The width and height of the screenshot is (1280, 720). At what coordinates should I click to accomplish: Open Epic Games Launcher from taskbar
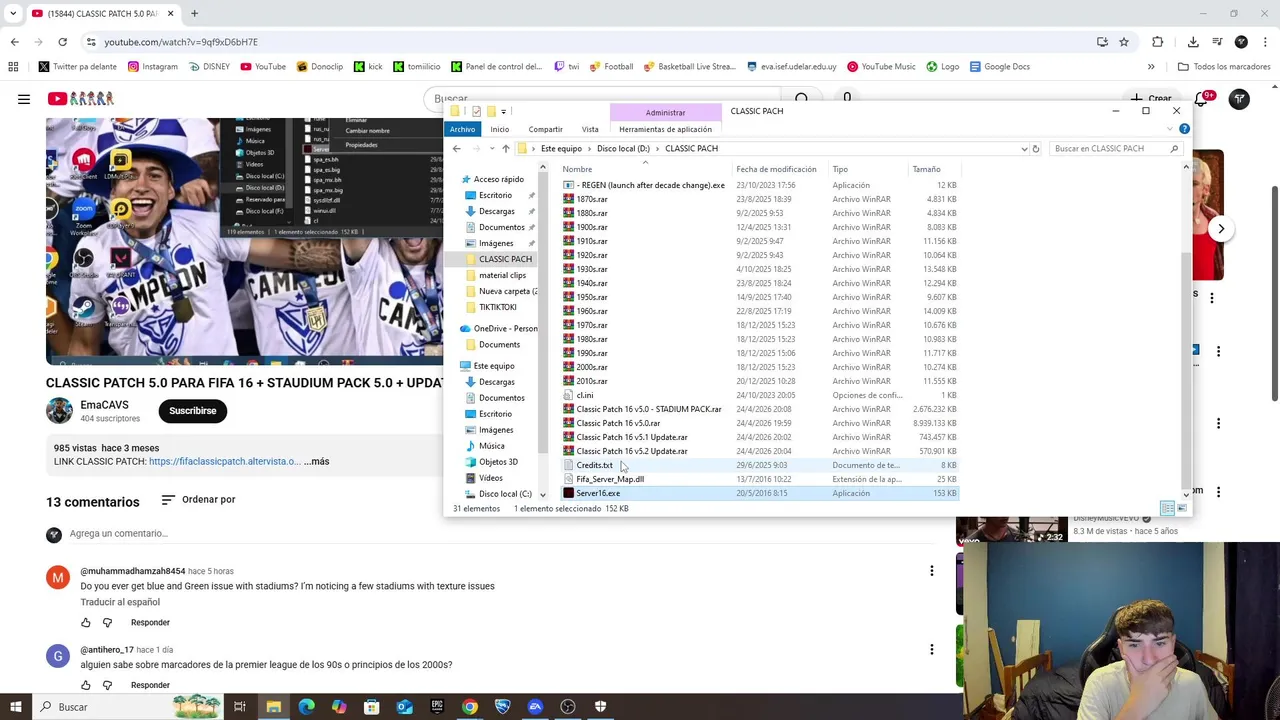pyautogui.click(x=437, y=707)
